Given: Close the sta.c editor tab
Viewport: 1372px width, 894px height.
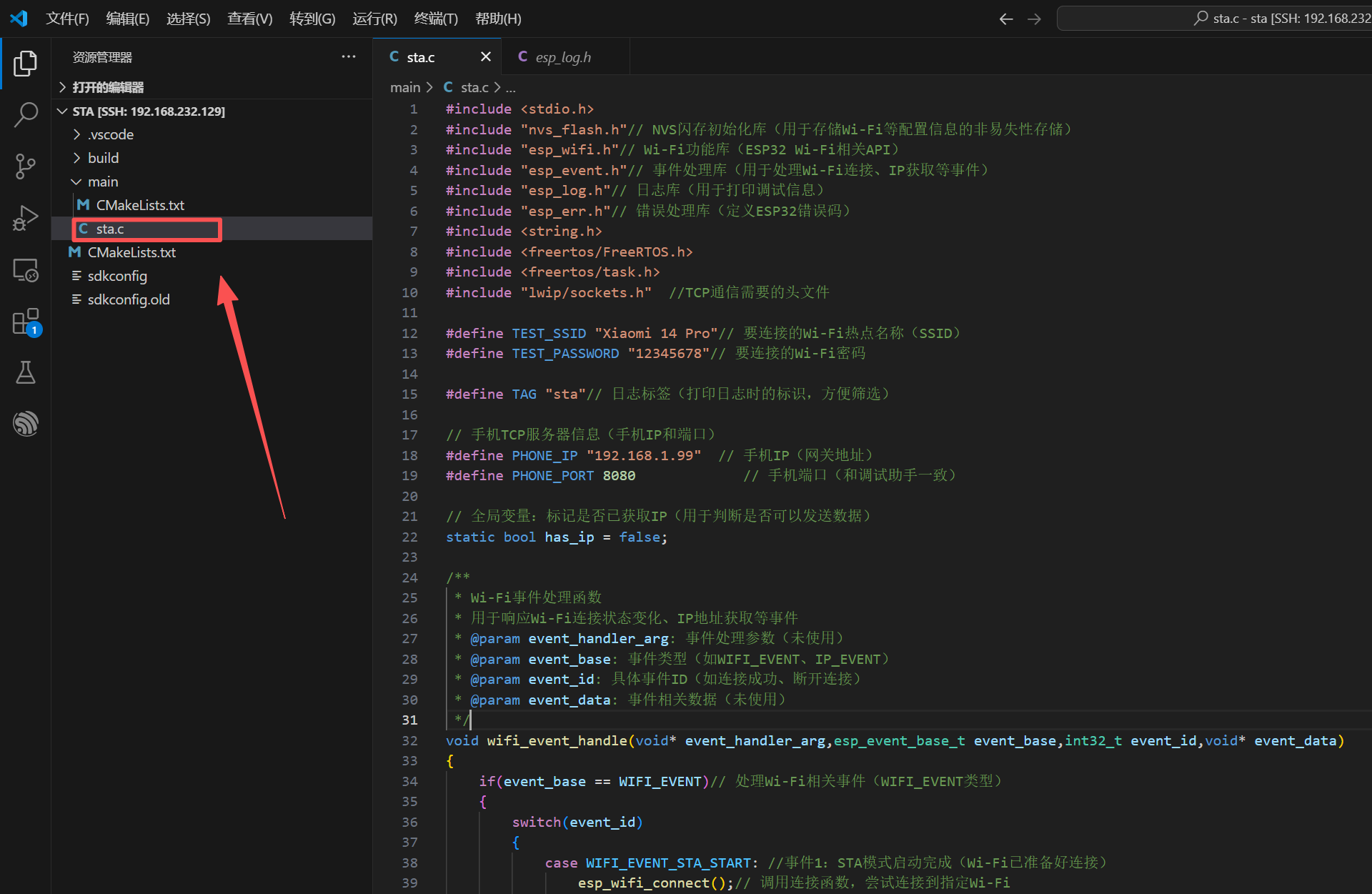Looking at the screenshot, I should coord(486,56).
